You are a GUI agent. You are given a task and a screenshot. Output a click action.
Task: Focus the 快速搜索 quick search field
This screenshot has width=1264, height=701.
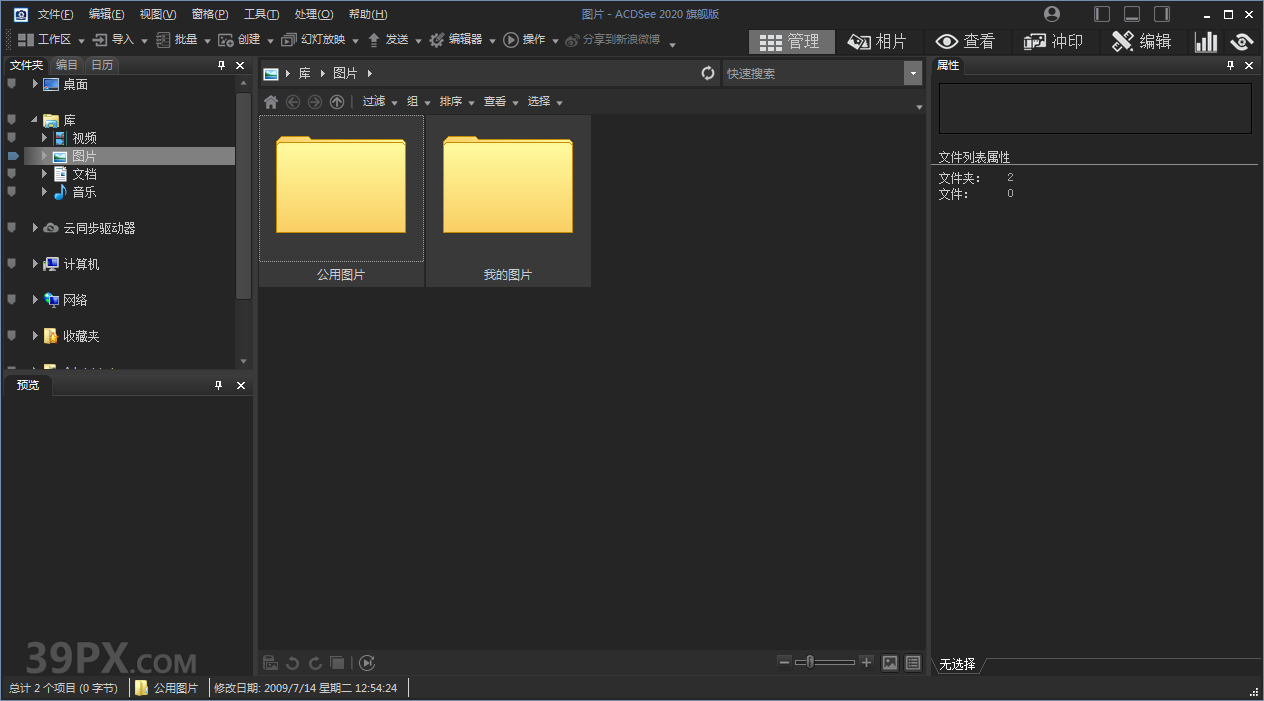click(x=813, y=73)
